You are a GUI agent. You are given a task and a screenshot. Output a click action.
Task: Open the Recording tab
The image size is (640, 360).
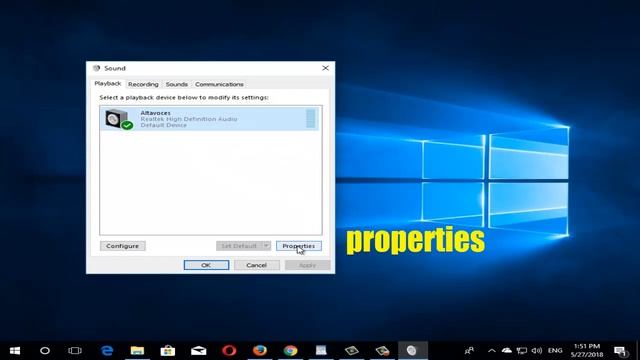tap(143, 84)
